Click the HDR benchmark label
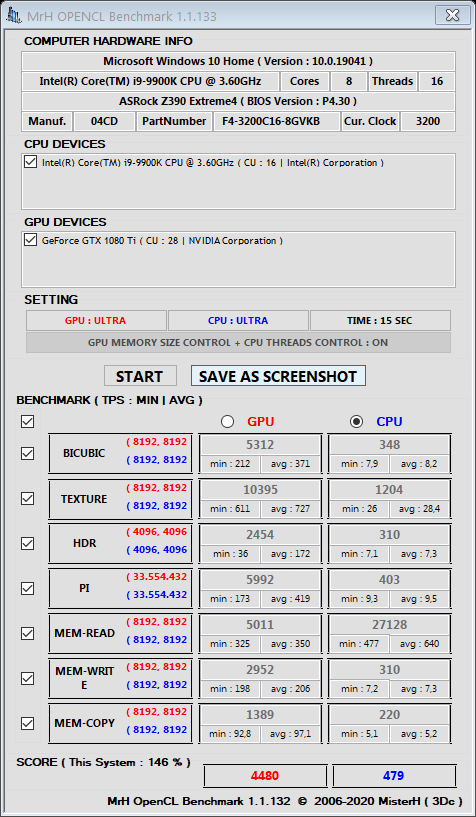476x817 pixels. click(x=84, y=543)
